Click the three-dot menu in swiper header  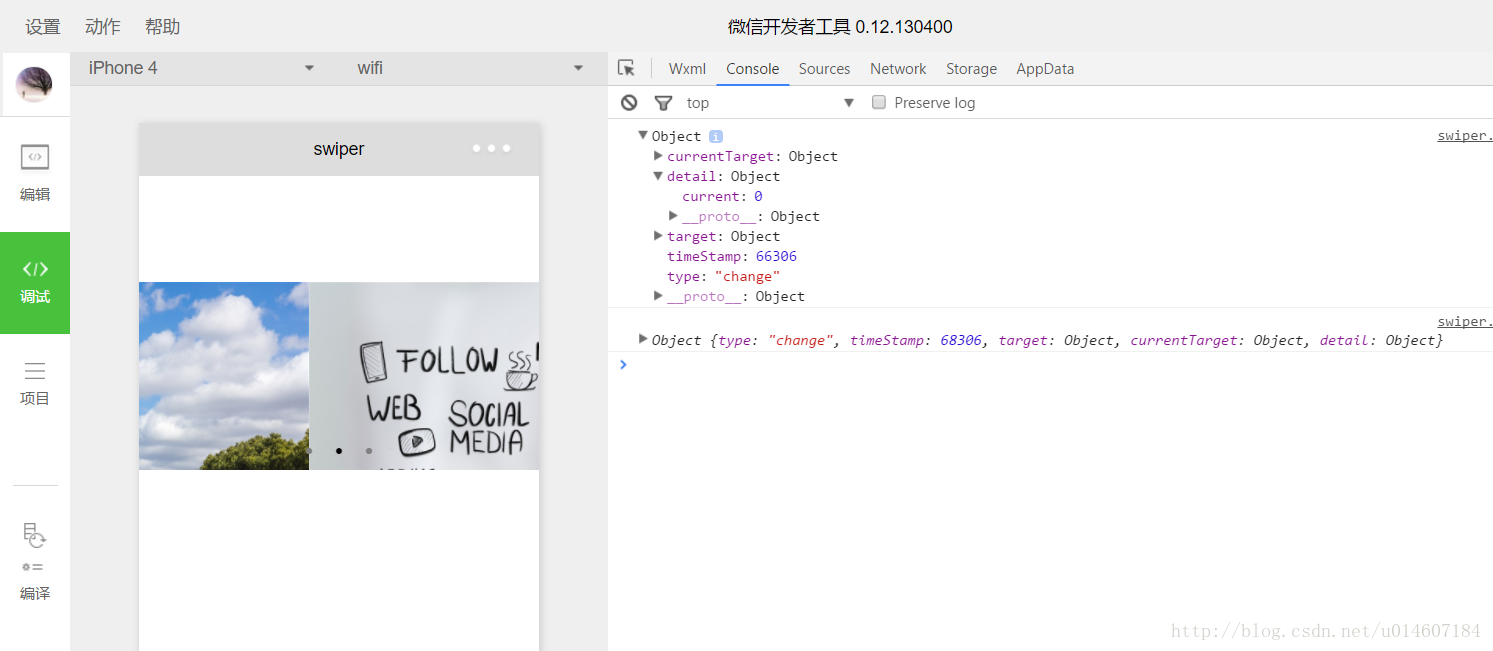pyautogui.click(x=492, y=149)
